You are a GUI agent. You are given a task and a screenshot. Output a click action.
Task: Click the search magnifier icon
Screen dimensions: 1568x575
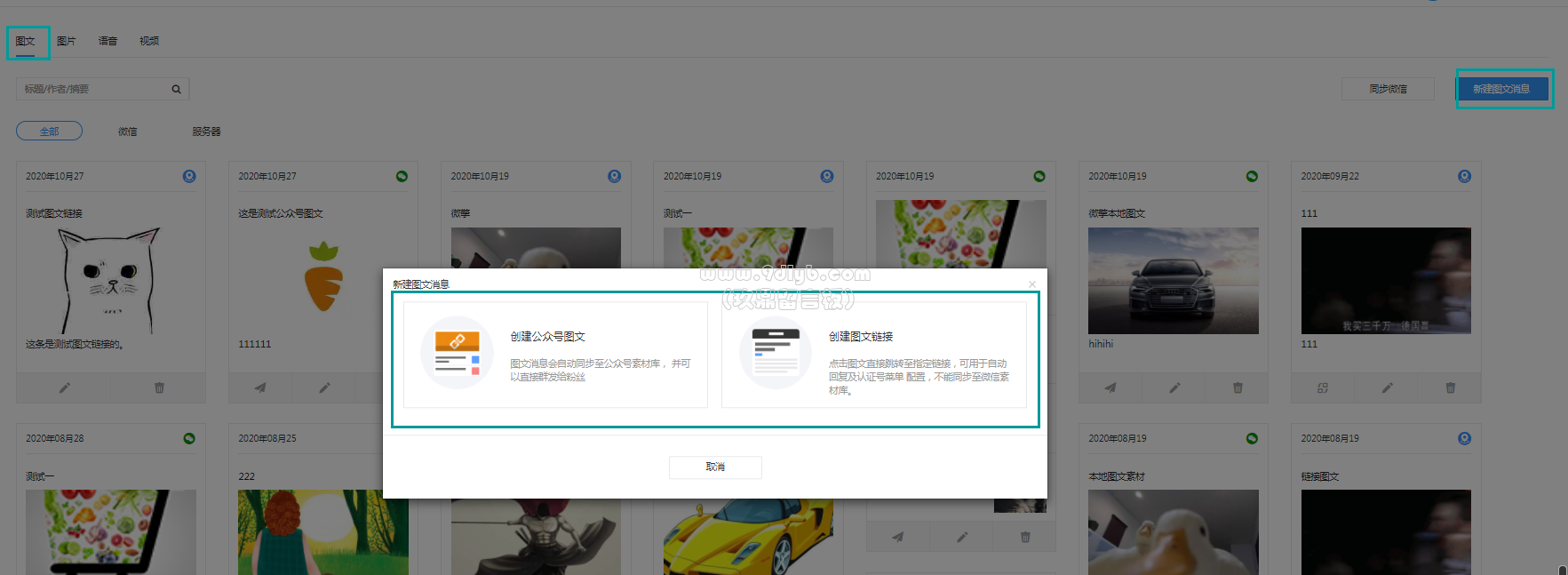[x=176, y=89]
